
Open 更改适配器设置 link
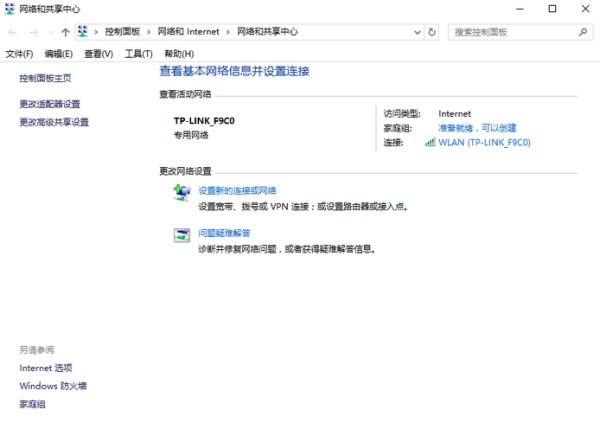pyautogui.click(x=49, y=104)
